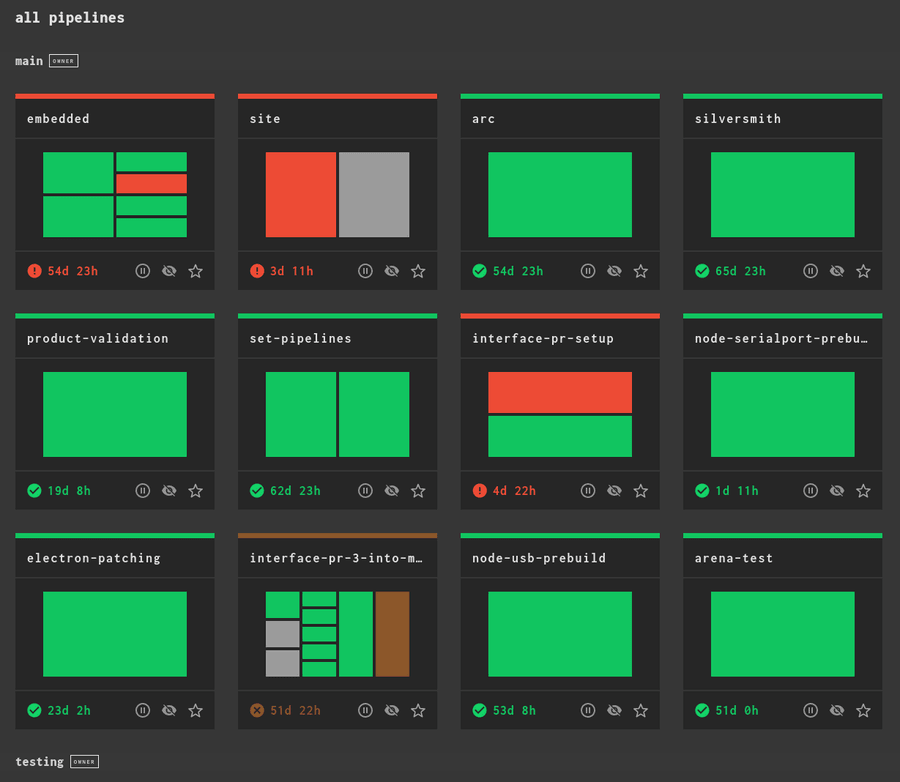The width and height of the screenshot is (900, 782).
Task: Click the failure alert icon on site
Action: pos(255,270)
